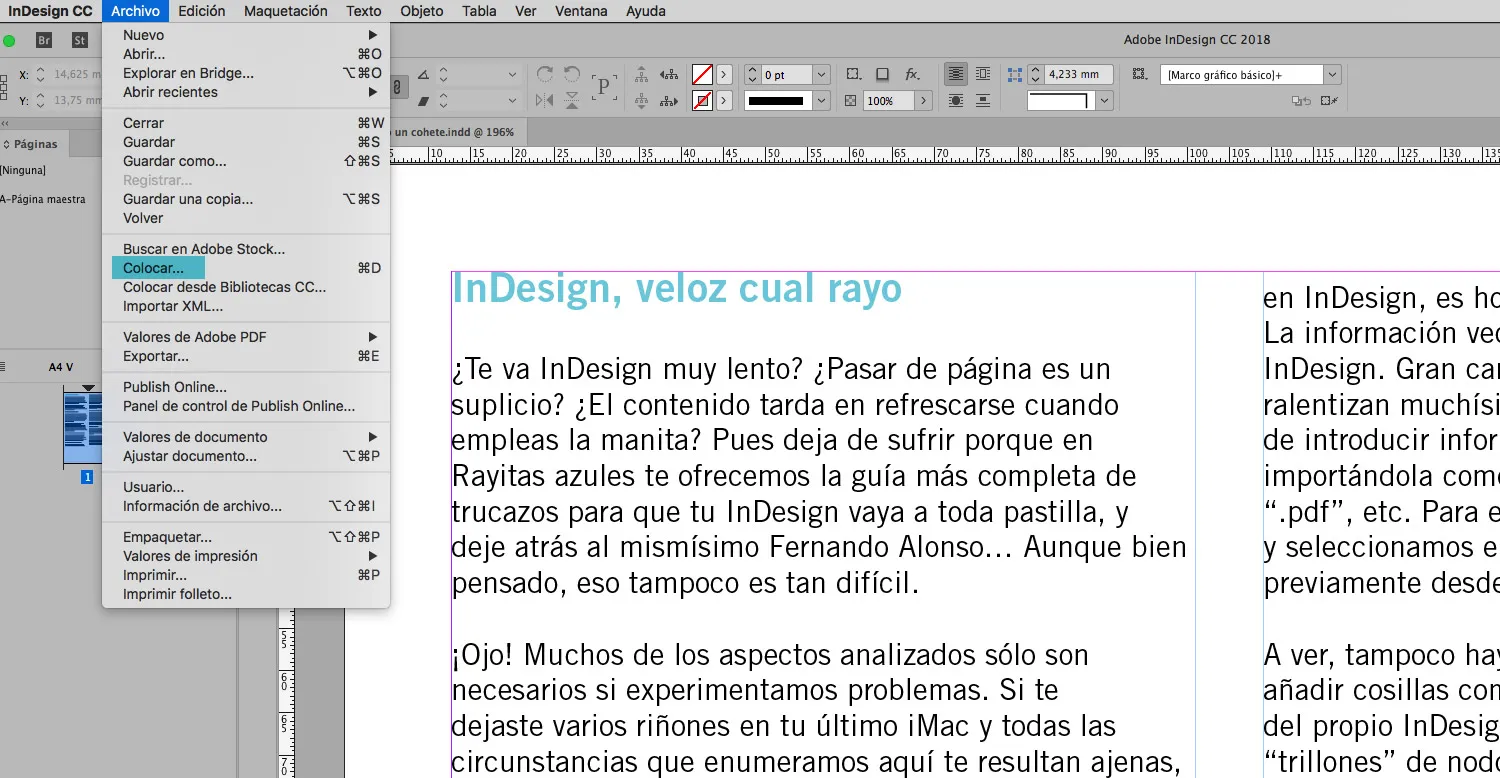Viewport: 1500px width, 778px height.
Task: Click the fill swatch with the red slash
Action: pyautogui.click(x=702, y=75)
